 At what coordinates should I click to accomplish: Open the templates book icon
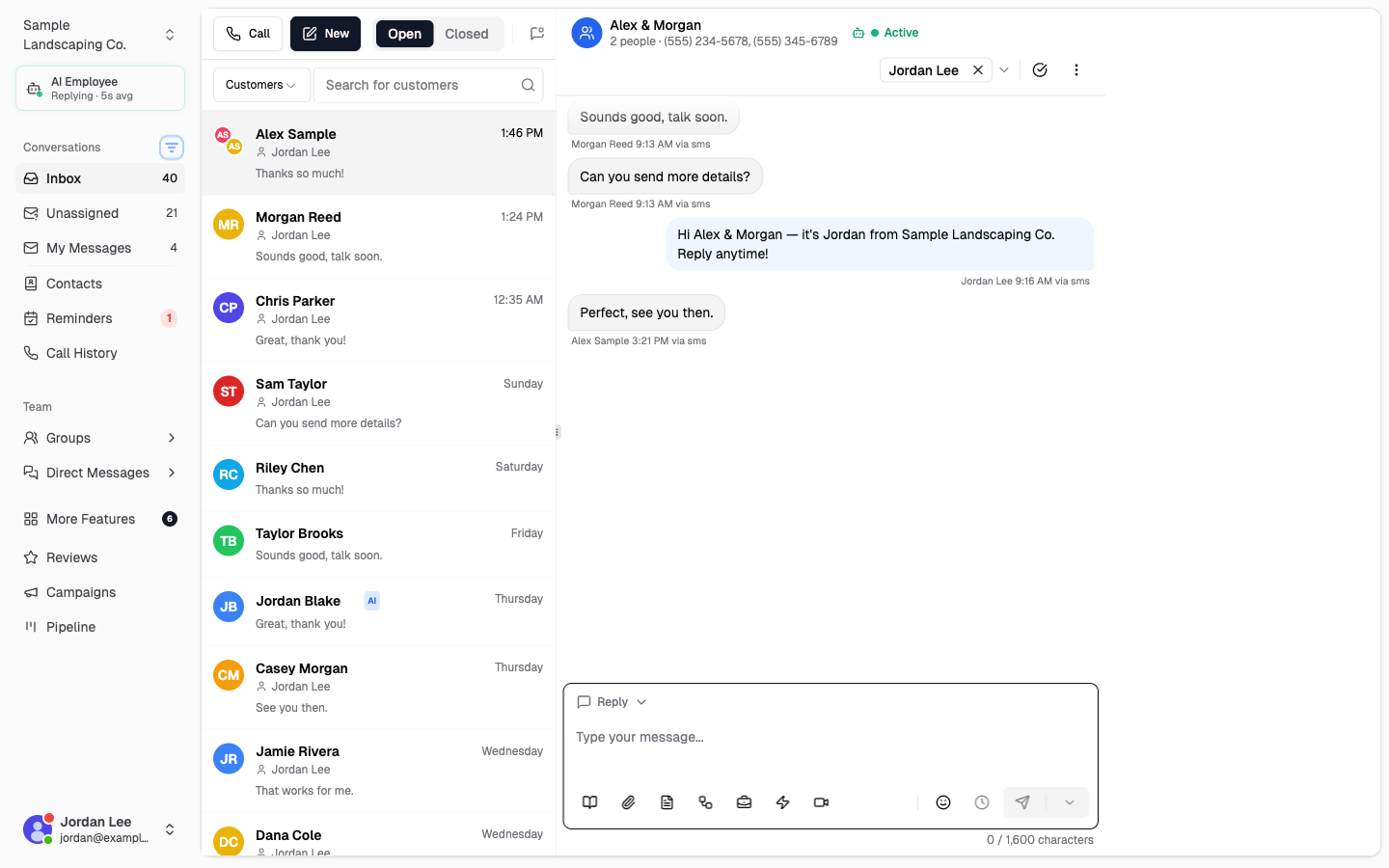[590, 802]
